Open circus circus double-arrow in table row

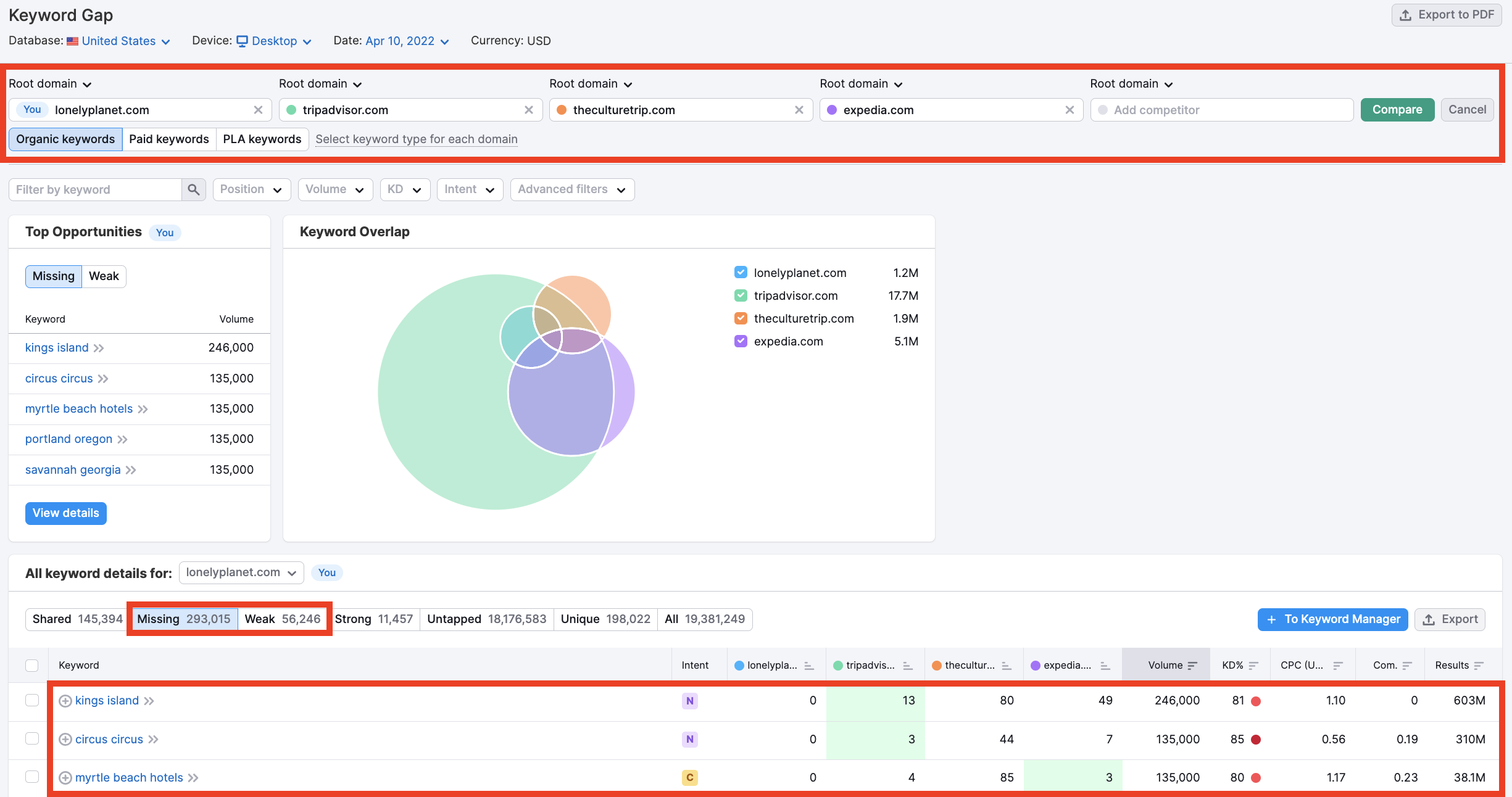click(x=153, y=739)
